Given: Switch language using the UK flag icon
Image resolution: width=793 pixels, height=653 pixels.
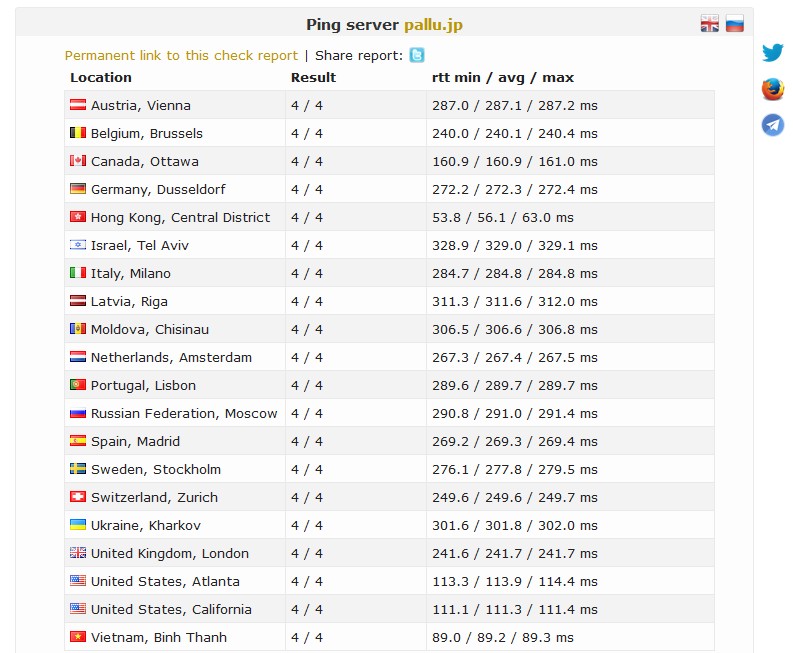Looking at the screenshot, I should coord(709,24).
